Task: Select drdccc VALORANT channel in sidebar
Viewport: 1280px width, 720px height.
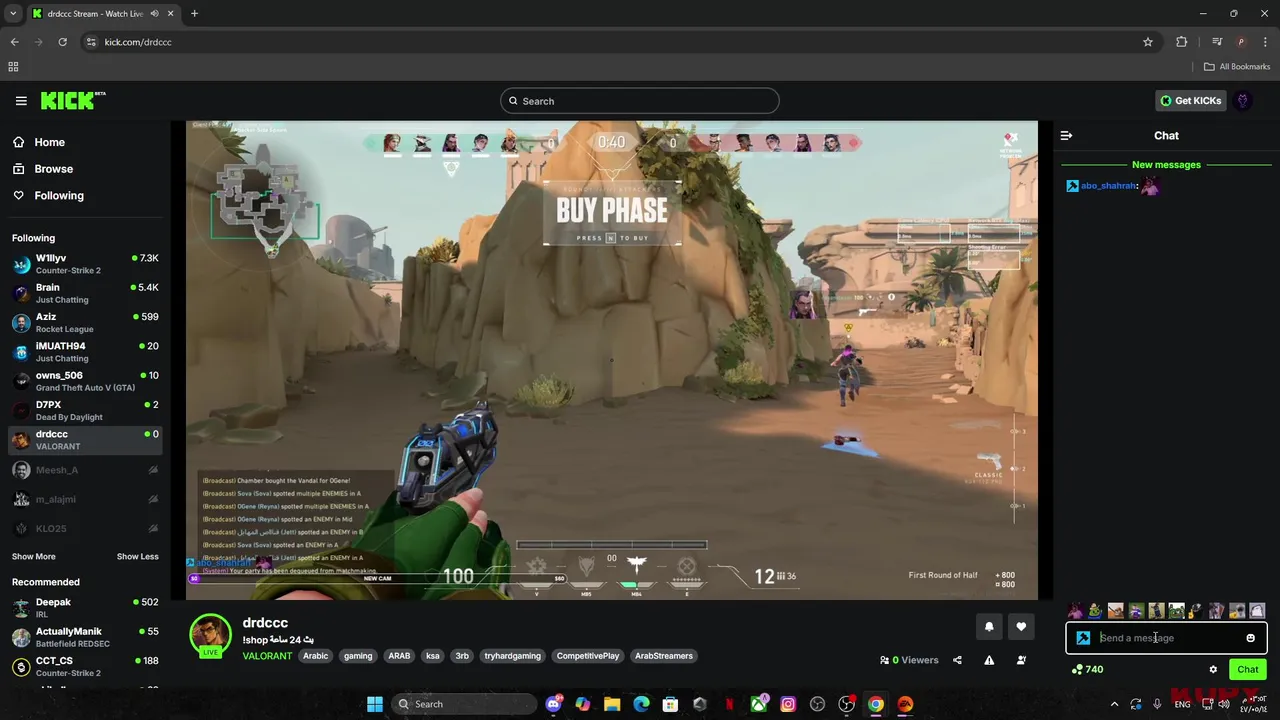Action: (86, 440)
